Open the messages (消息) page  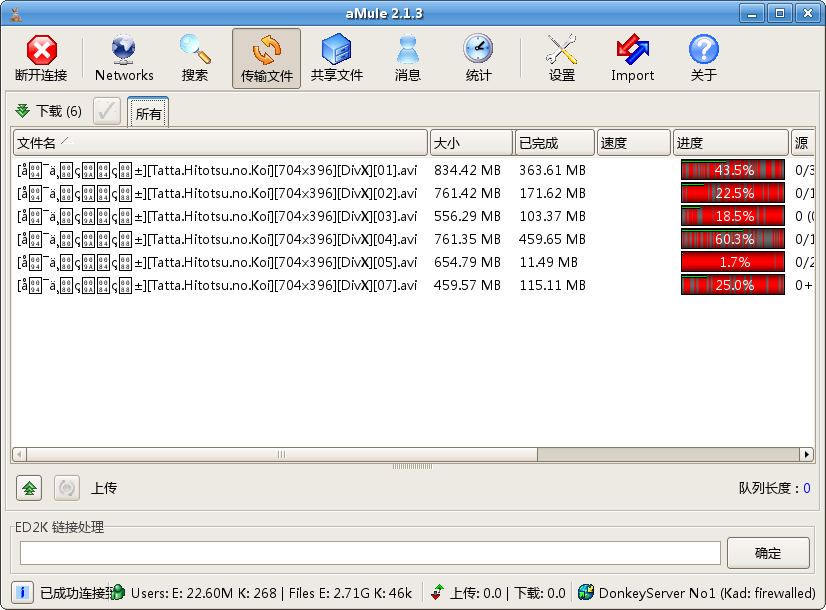pyautogui.click(x=408, y=58)
